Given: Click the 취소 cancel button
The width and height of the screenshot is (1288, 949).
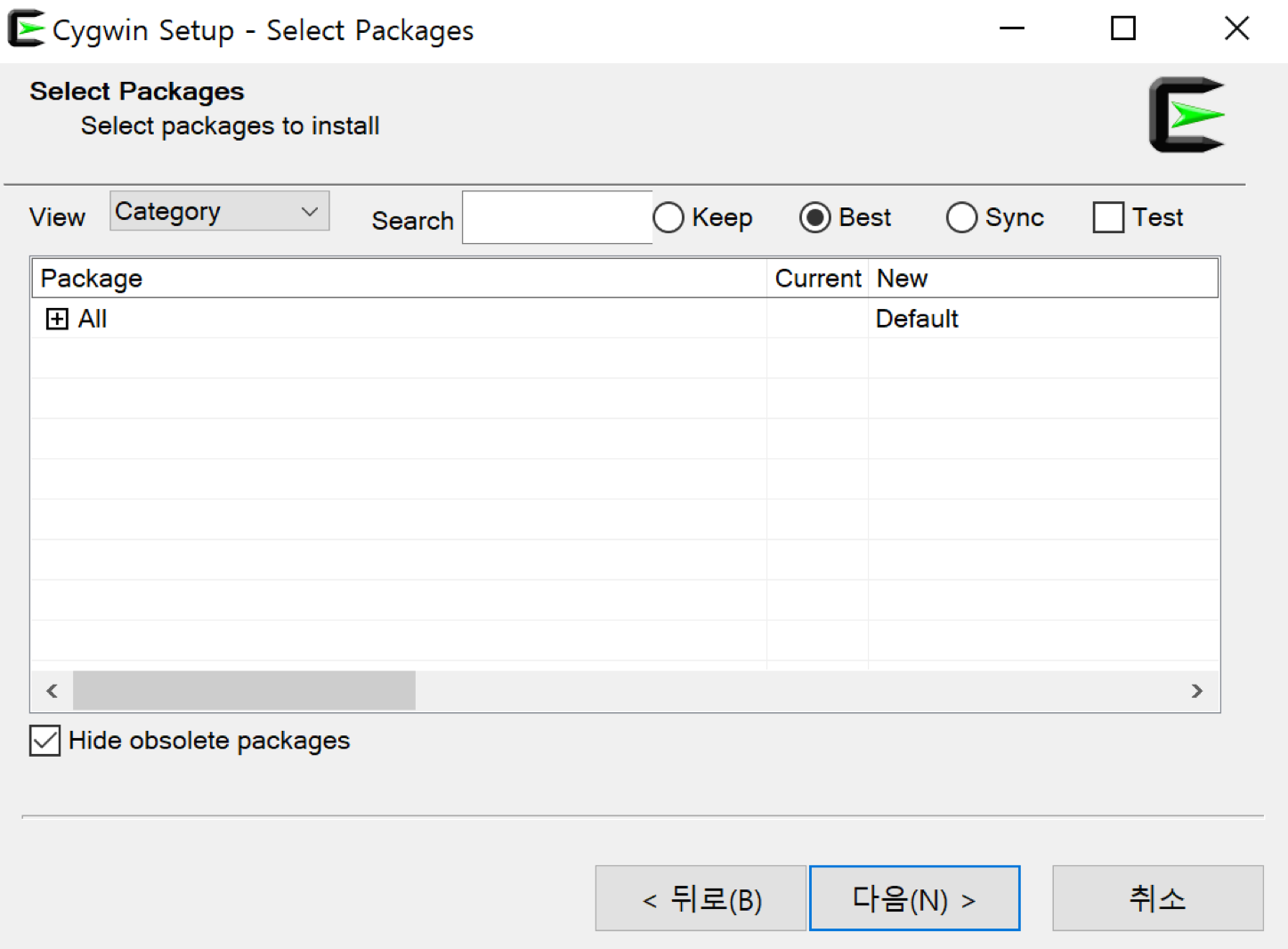Looking at the screenshot, I should (1158, 898).
